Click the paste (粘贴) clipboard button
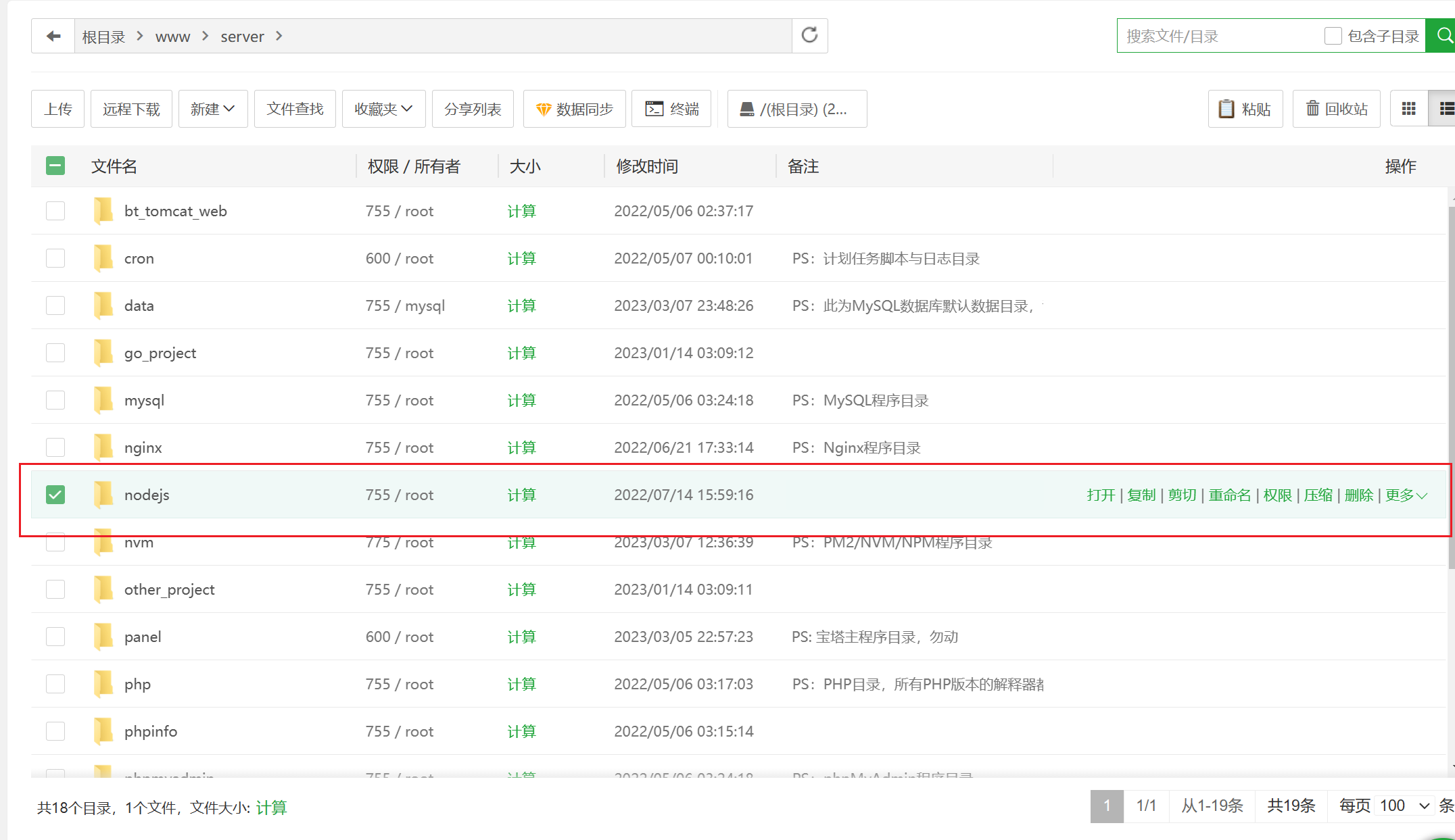This screenshot has width=1455, height=840. 1245,109
